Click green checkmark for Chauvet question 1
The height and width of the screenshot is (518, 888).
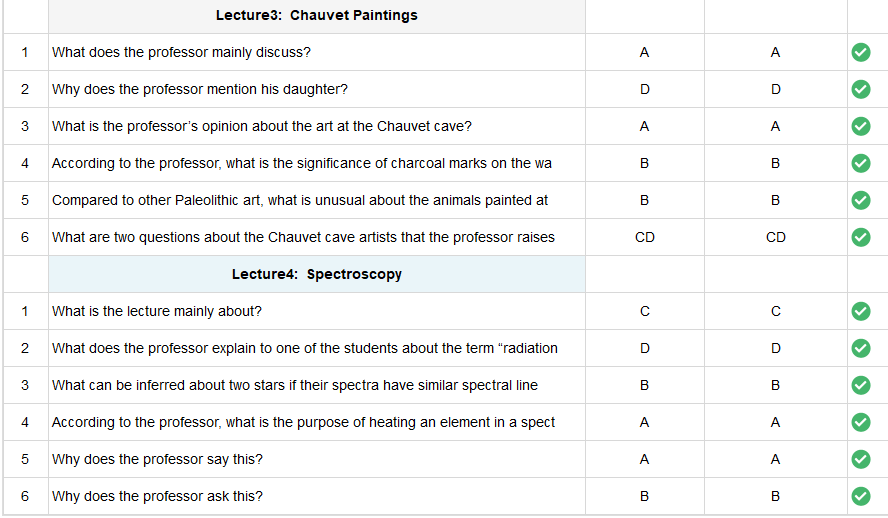[x=860, y=52]
